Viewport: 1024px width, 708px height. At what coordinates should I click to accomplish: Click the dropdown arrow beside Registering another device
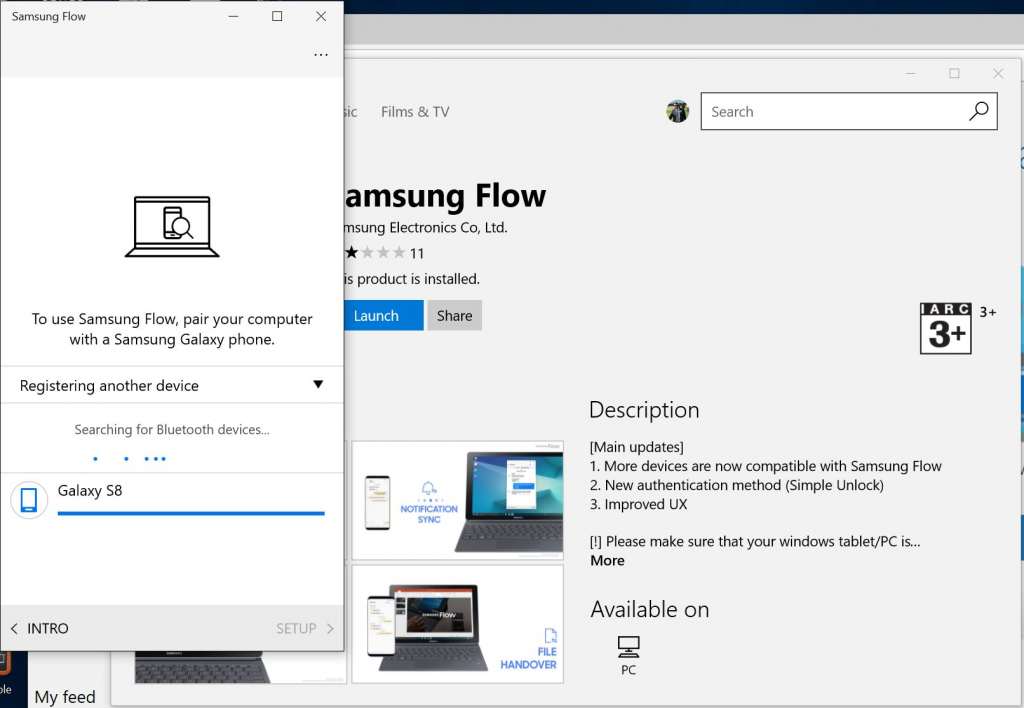click(318, 385)
